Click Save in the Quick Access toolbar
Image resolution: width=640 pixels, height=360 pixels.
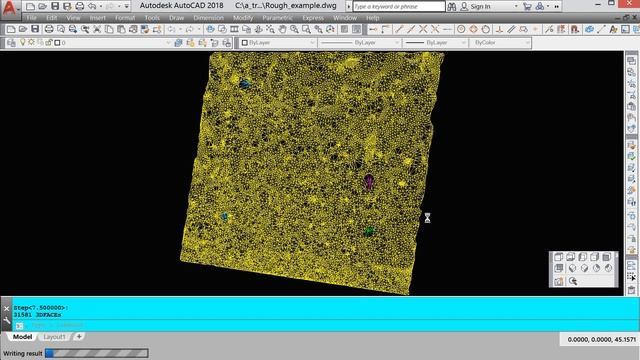click(x=55, y=6)
